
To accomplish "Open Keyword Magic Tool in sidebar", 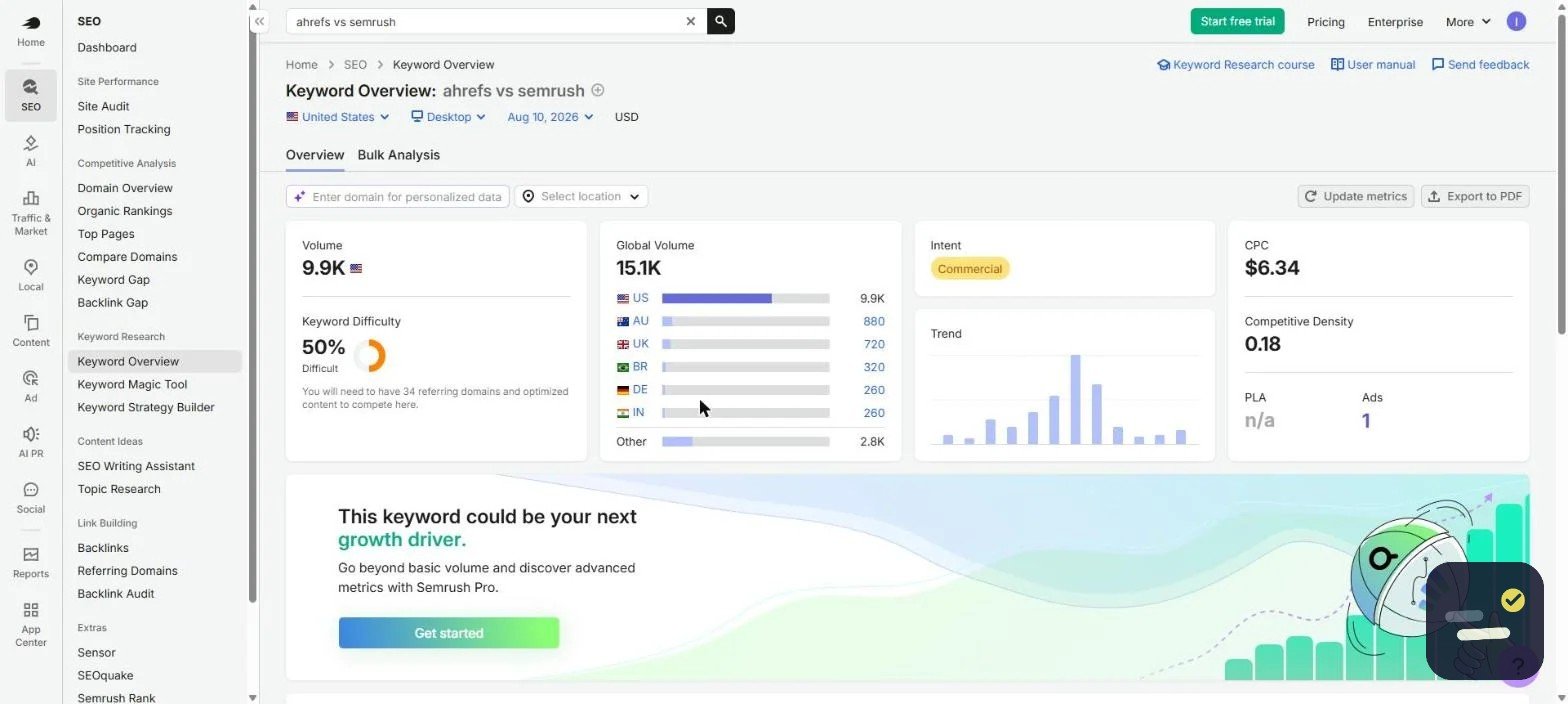I will point(132,384).
